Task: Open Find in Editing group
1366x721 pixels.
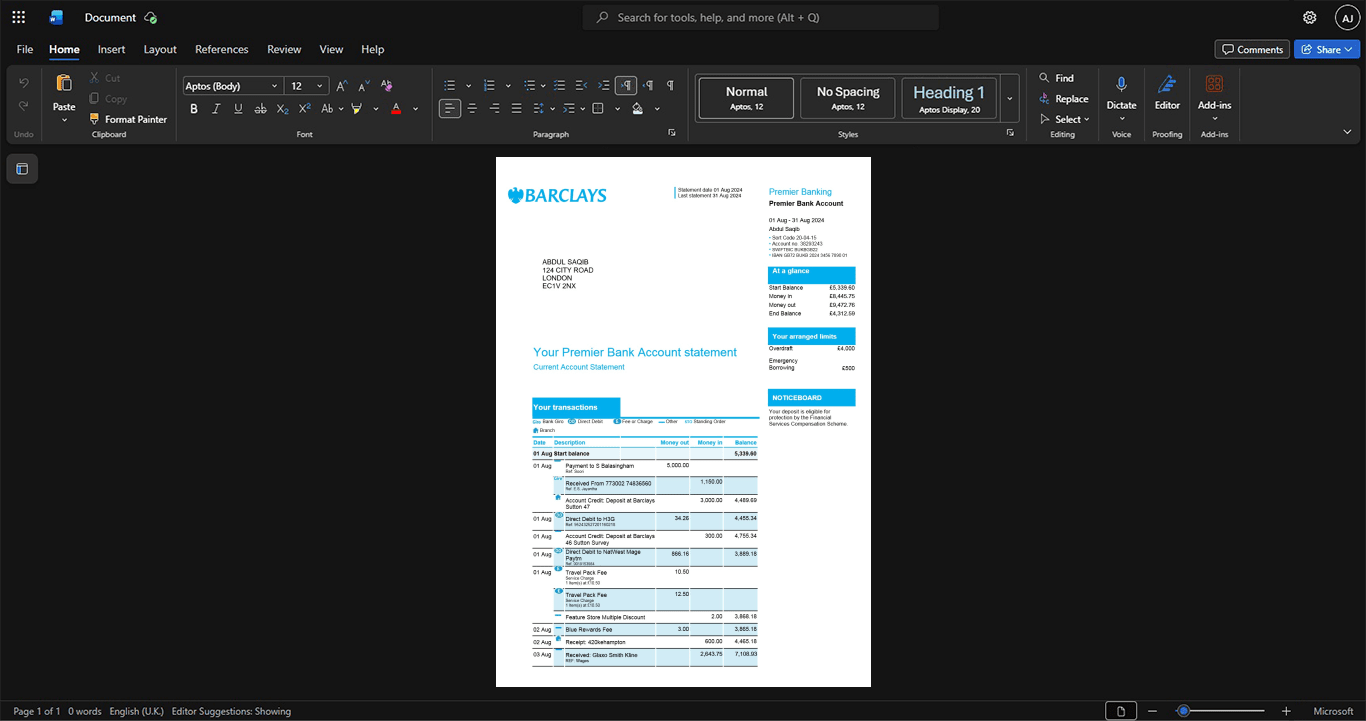Action: 1056,78
